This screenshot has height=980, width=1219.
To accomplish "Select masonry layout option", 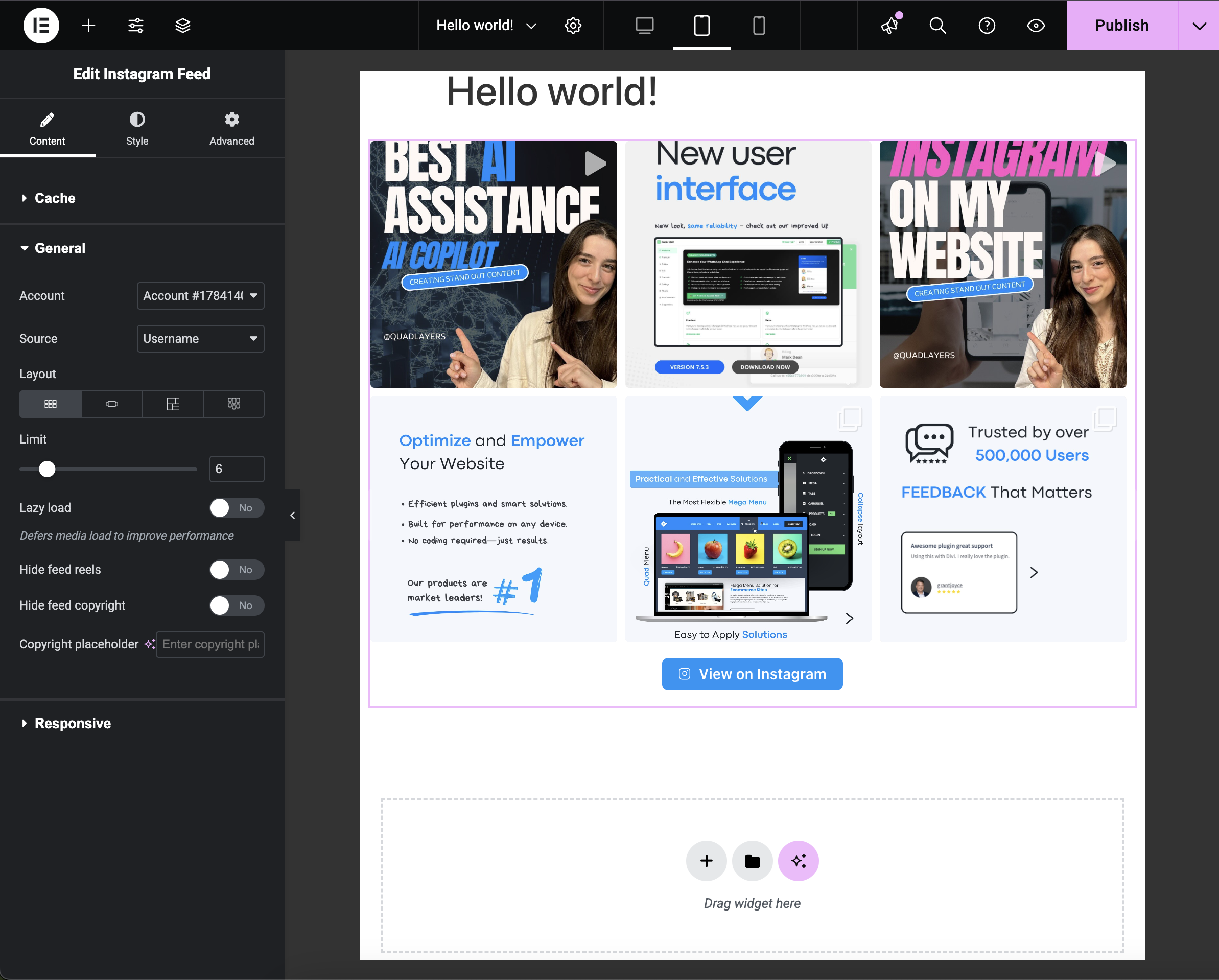I will (234, 404).
